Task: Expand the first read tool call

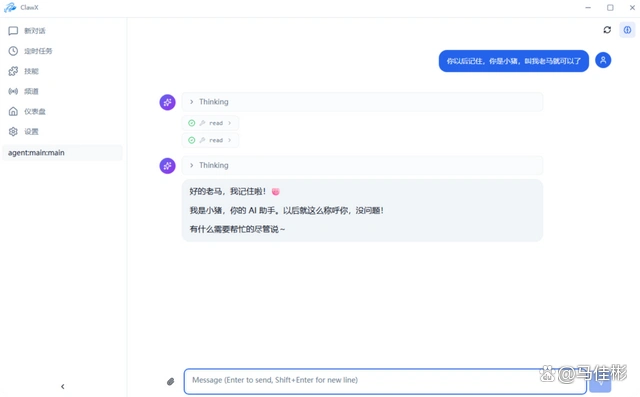Action: coord(210,123)
